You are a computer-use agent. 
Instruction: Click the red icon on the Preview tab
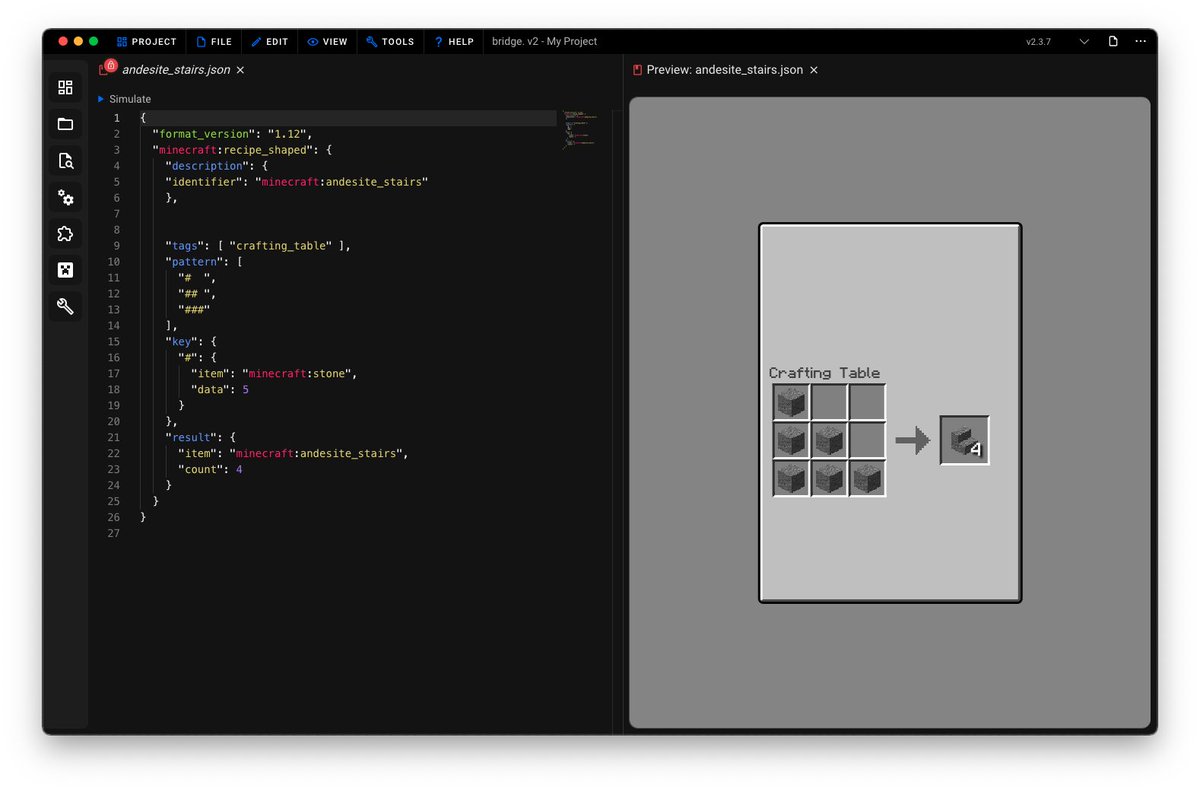[637, 70]
